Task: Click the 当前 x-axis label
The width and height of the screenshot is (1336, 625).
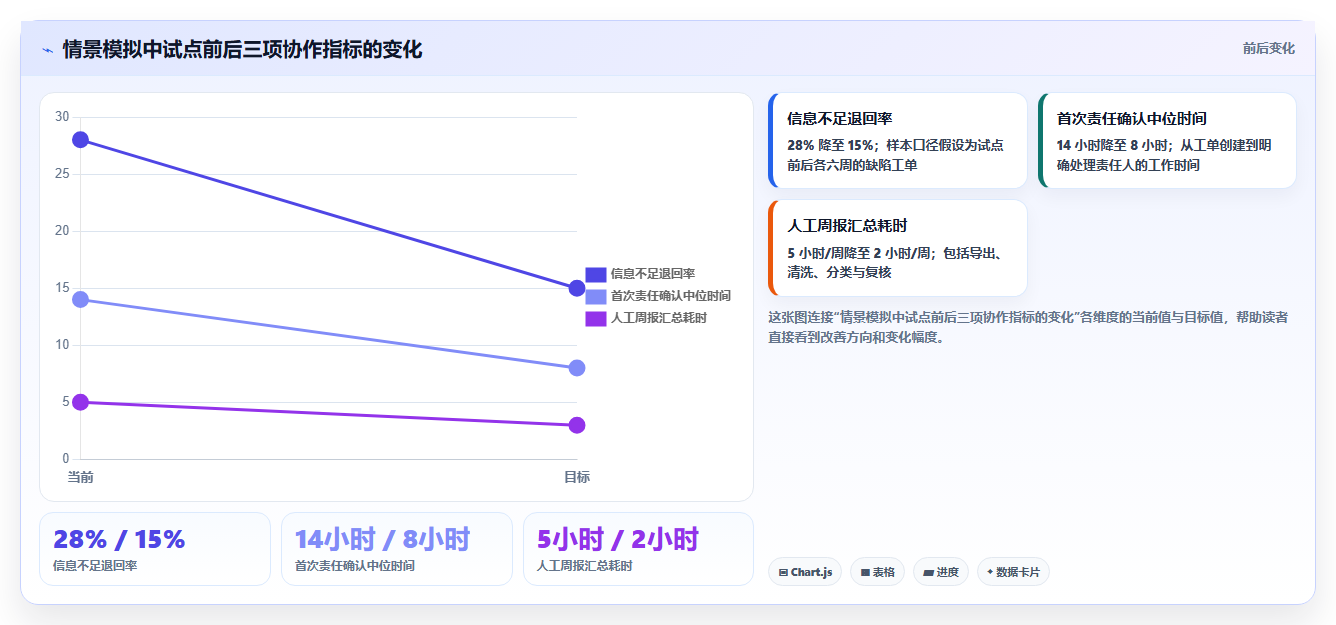Action: click(x=81, y=477)
